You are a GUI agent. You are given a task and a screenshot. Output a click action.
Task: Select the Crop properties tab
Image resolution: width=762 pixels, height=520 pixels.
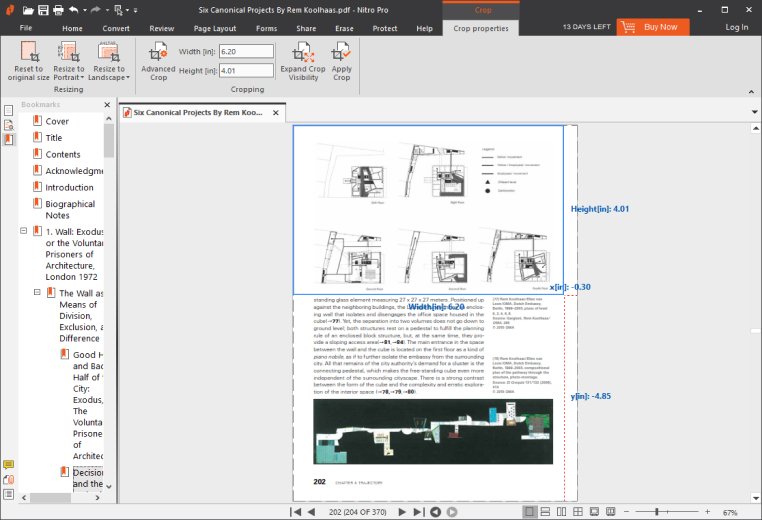point(481,28)
